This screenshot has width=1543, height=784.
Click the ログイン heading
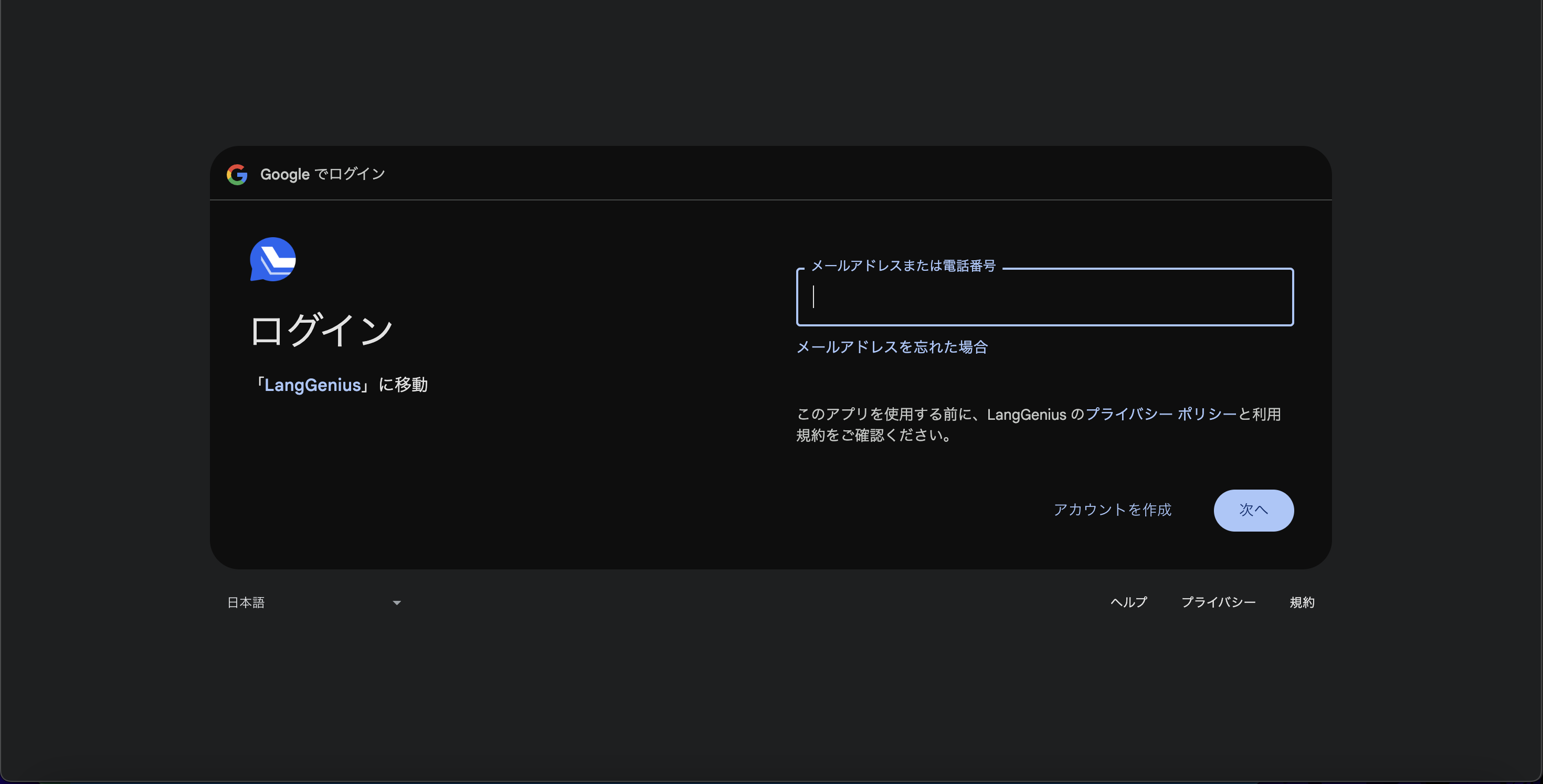click(x=321, y=329)
